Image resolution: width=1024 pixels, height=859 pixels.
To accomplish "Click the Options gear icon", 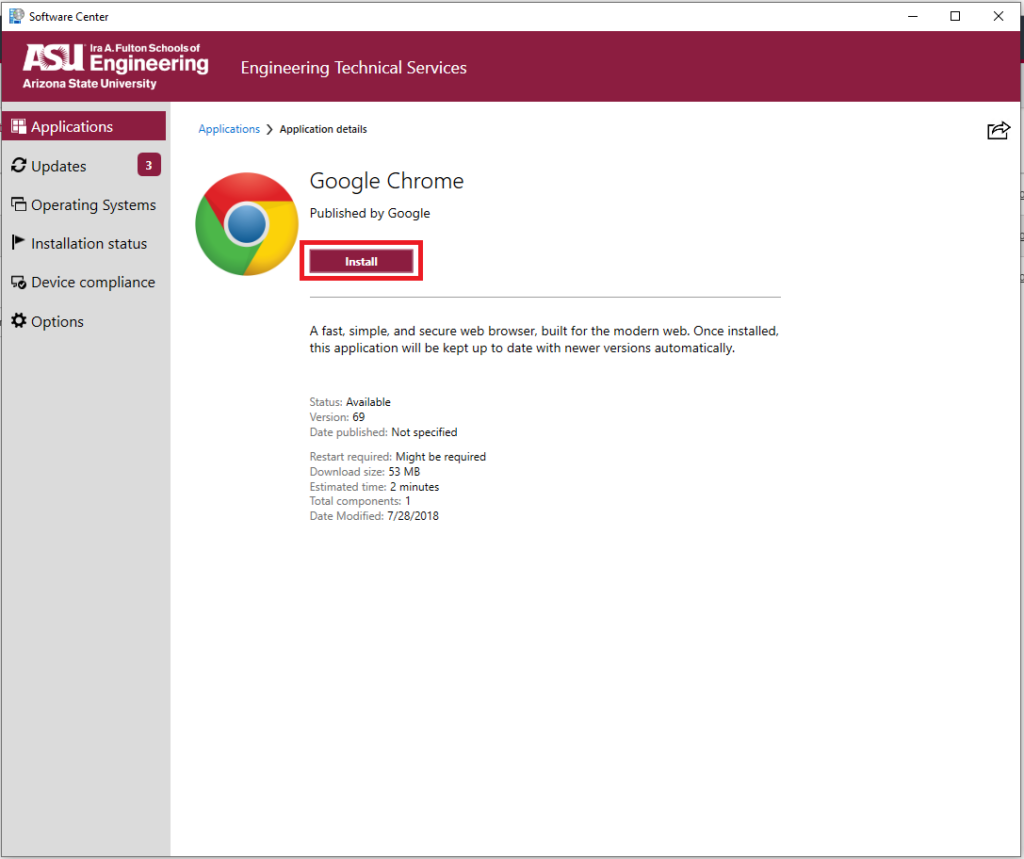I will tap(19, 321).
